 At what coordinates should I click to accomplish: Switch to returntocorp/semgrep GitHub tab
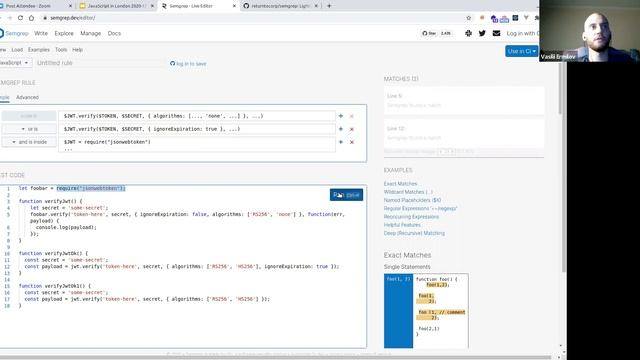[281, 6]
